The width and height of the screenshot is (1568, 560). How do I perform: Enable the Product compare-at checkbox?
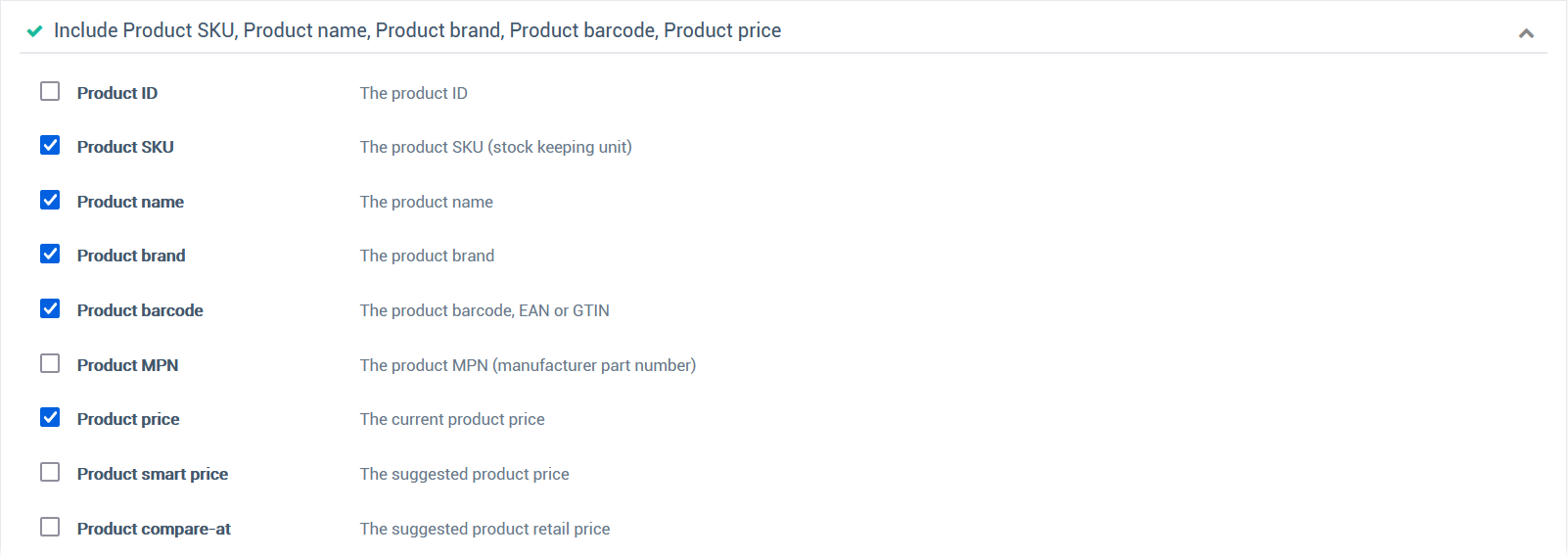50,527
